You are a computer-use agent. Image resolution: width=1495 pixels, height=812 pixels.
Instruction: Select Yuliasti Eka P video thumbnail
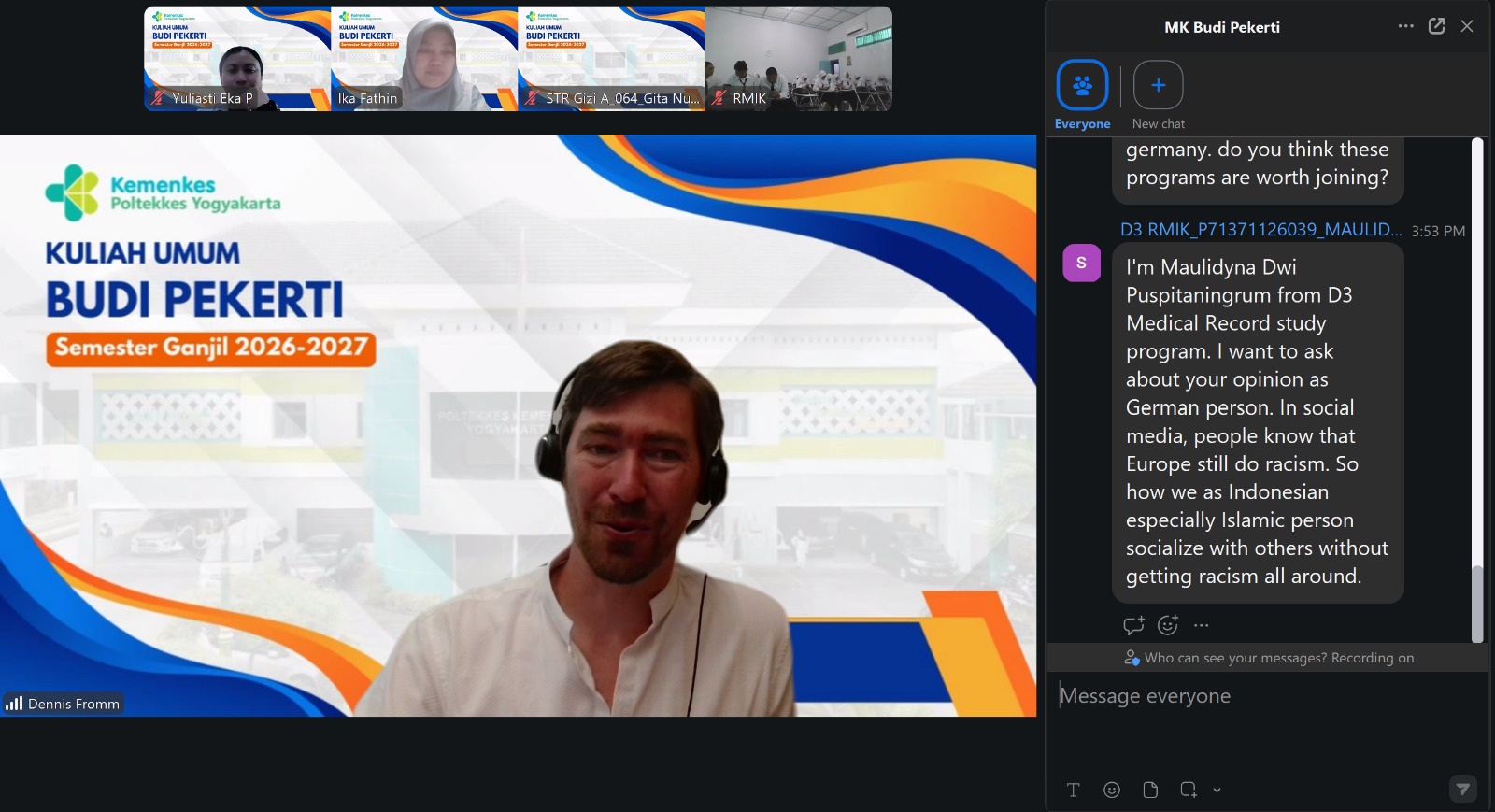237,59
